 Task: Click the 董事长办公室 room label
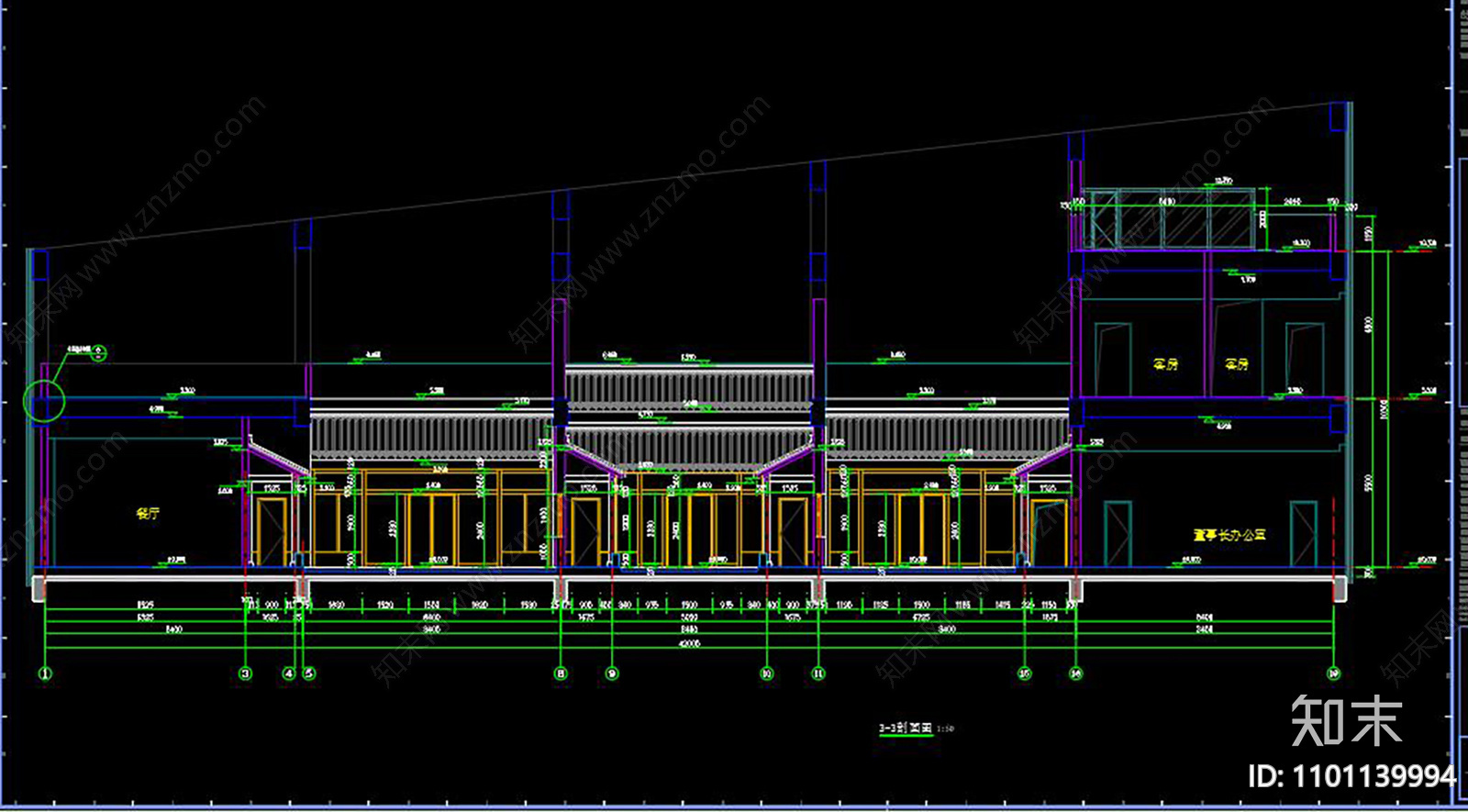[x=1229, y=534]
